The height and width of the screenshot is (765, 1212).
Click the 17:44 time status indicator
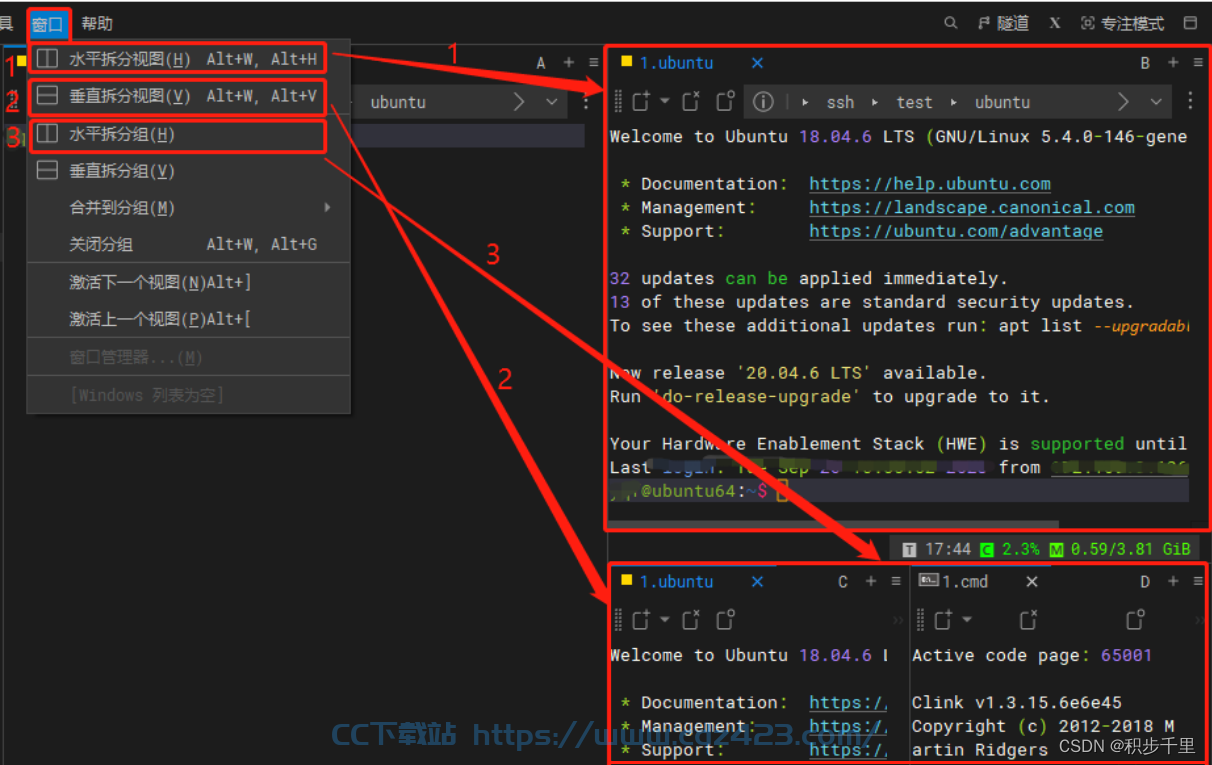click(937, 549)
